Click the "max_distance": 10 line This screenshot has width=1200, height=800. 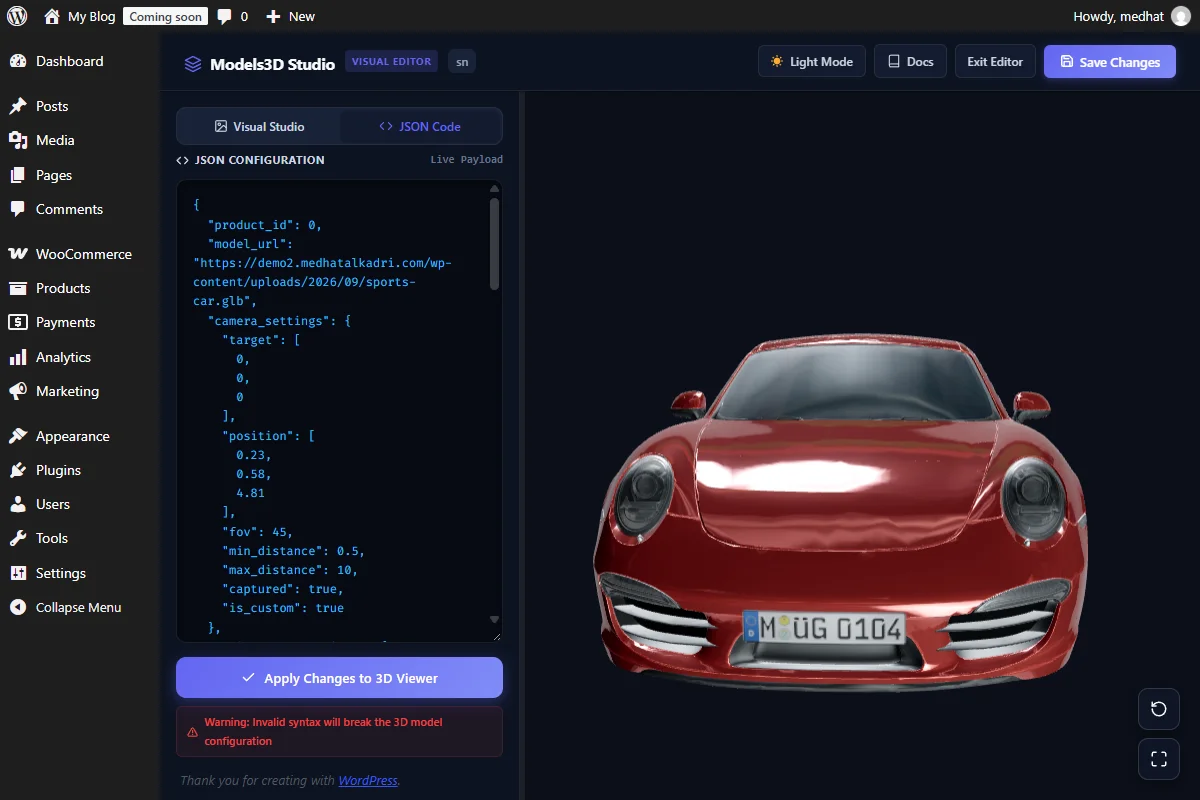(290, 570)
